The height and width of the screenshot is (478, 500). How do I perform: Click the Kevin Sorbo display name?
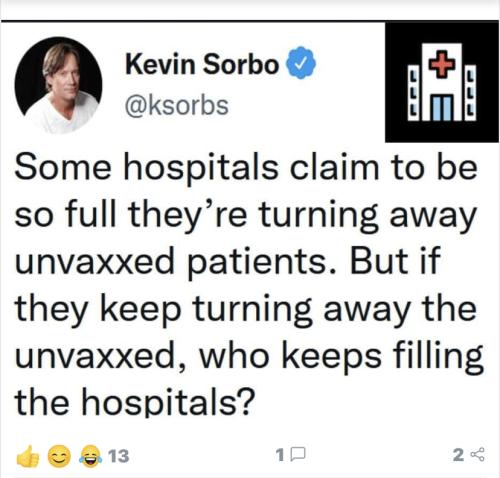tap(202, 64)
